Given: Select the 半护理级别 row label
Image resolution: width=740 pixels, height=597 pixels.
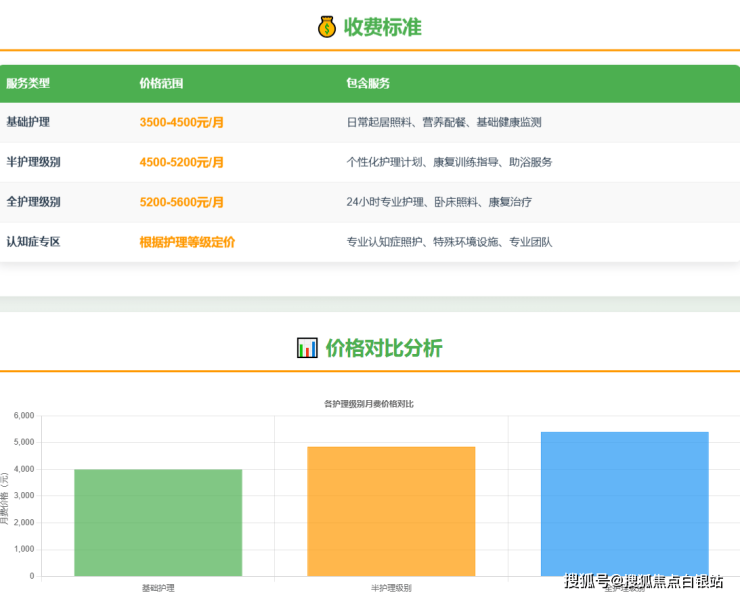Looking at the screenshot, I should pyautogui.click(x=33, y=162).
